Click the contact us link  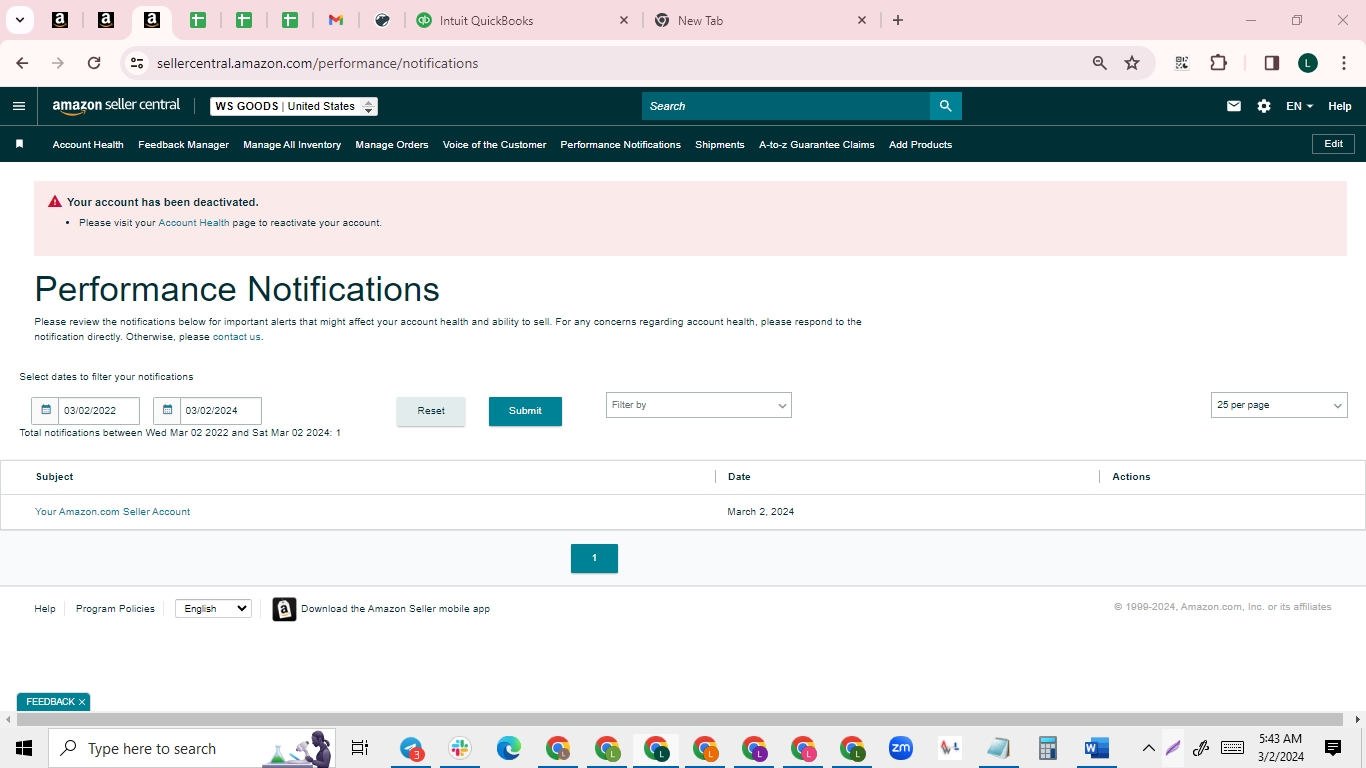(237, 337)
